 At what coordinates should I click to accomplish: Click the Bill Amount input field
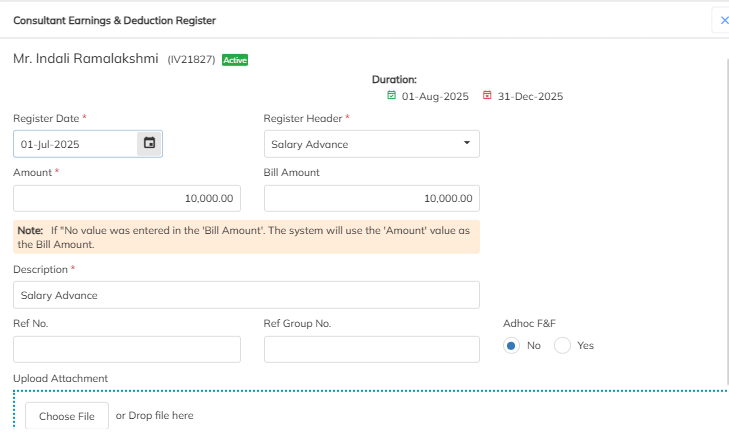[371, 198]
